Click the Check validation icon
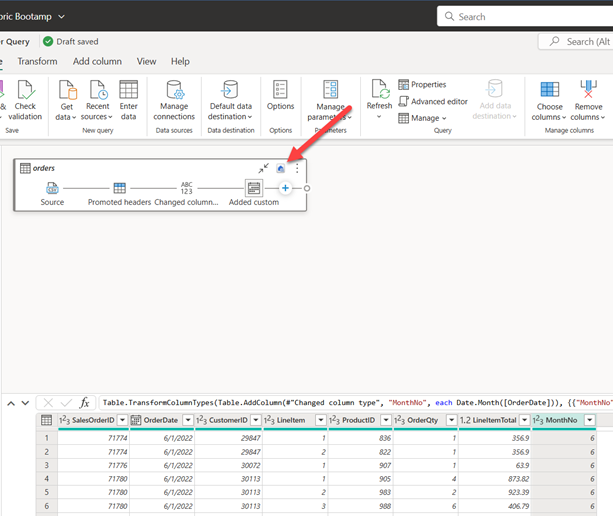This screenshot has width=613, height=516. point(26,90)
